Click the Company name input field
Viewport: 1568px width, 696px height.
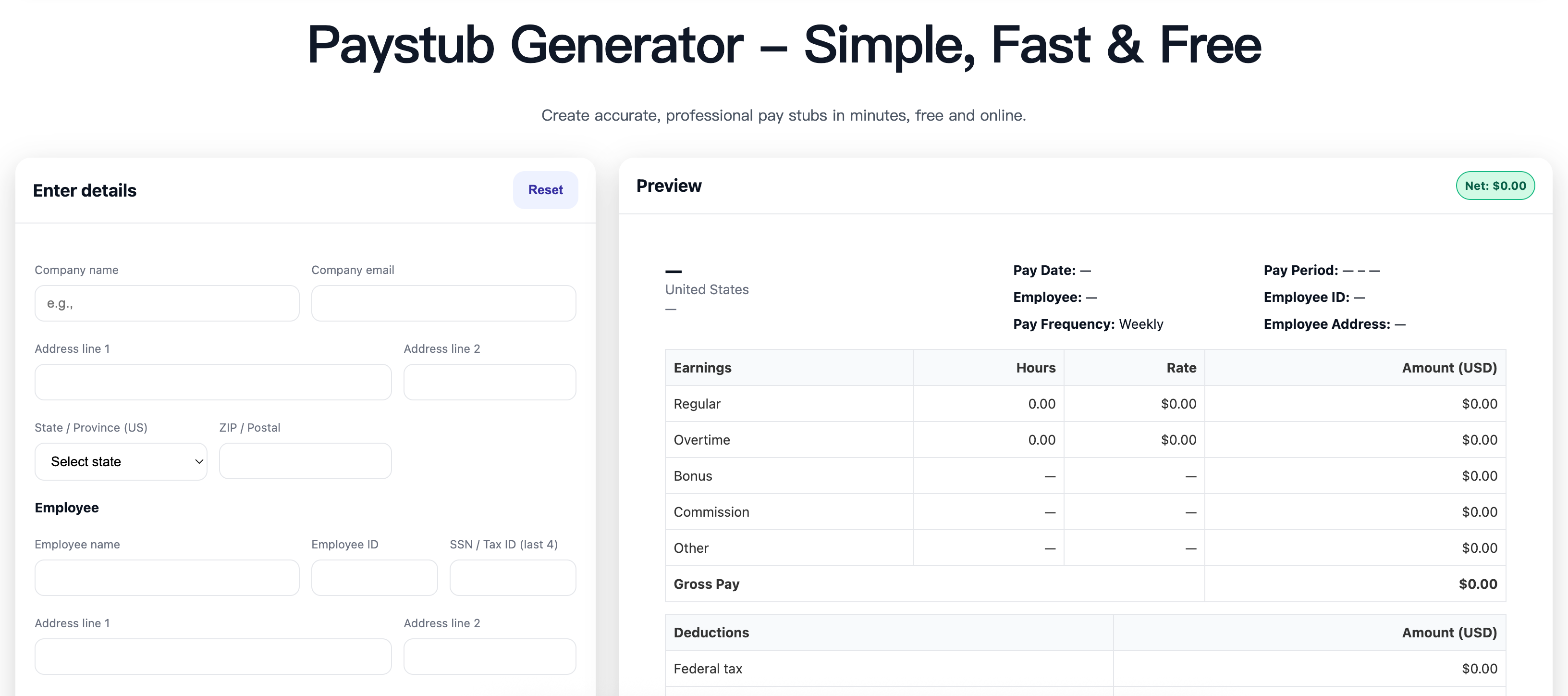point(167,303)
